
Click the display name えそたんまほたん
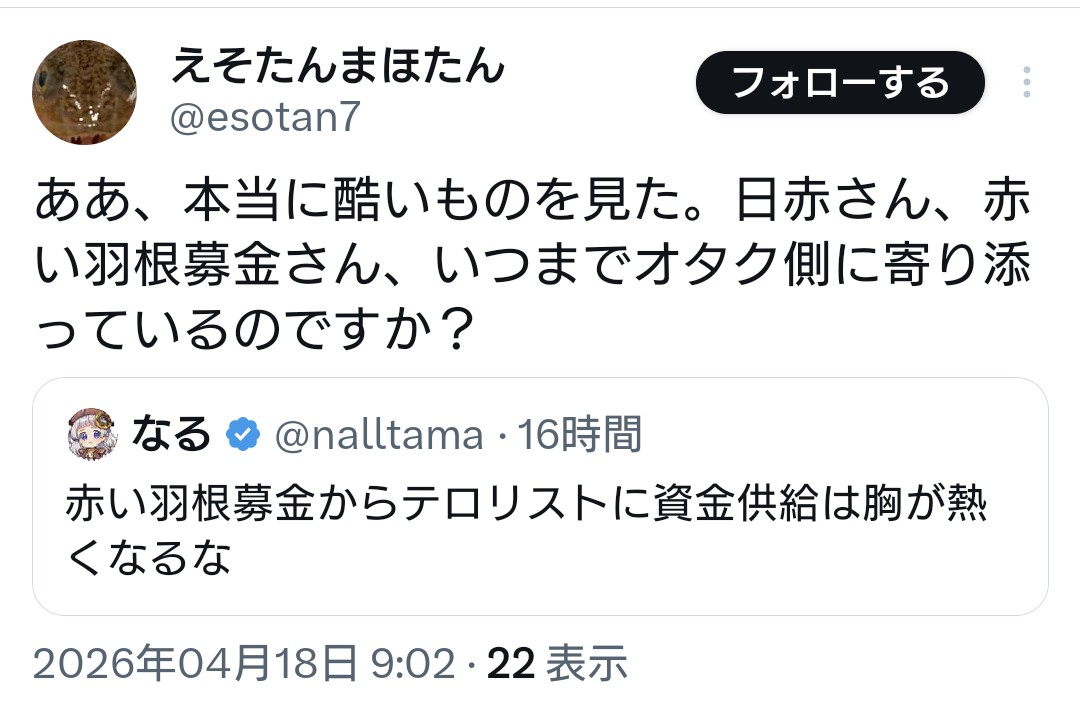coord(338,66)
